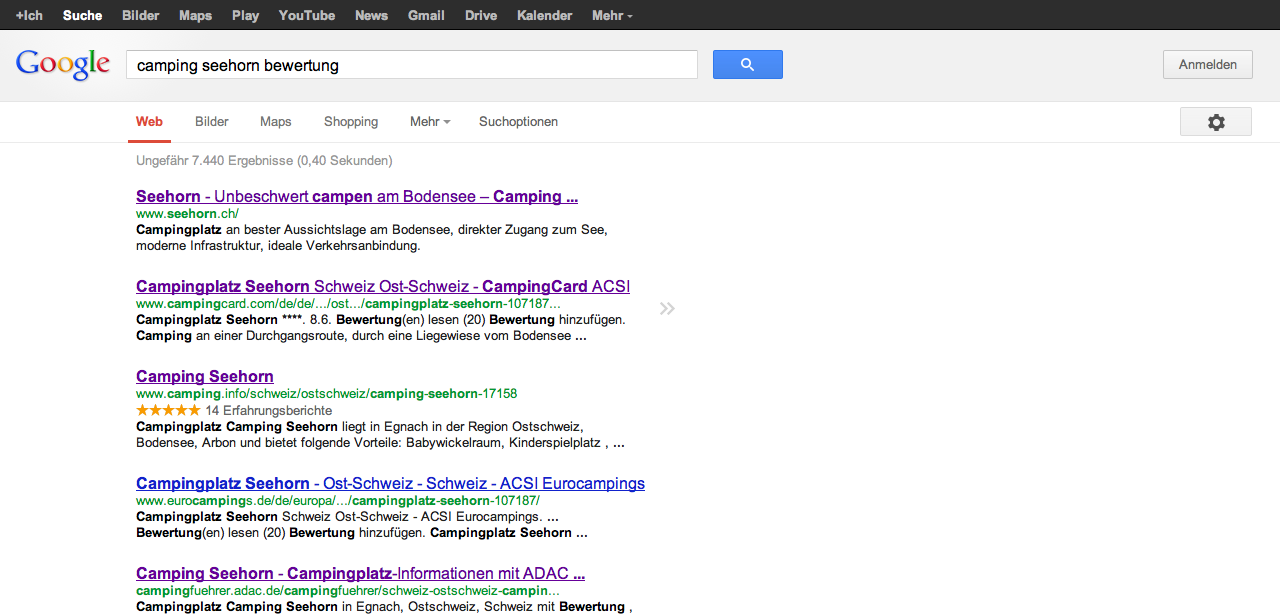
Task: Open the settings gear menu
Action: coord(1215,122)
